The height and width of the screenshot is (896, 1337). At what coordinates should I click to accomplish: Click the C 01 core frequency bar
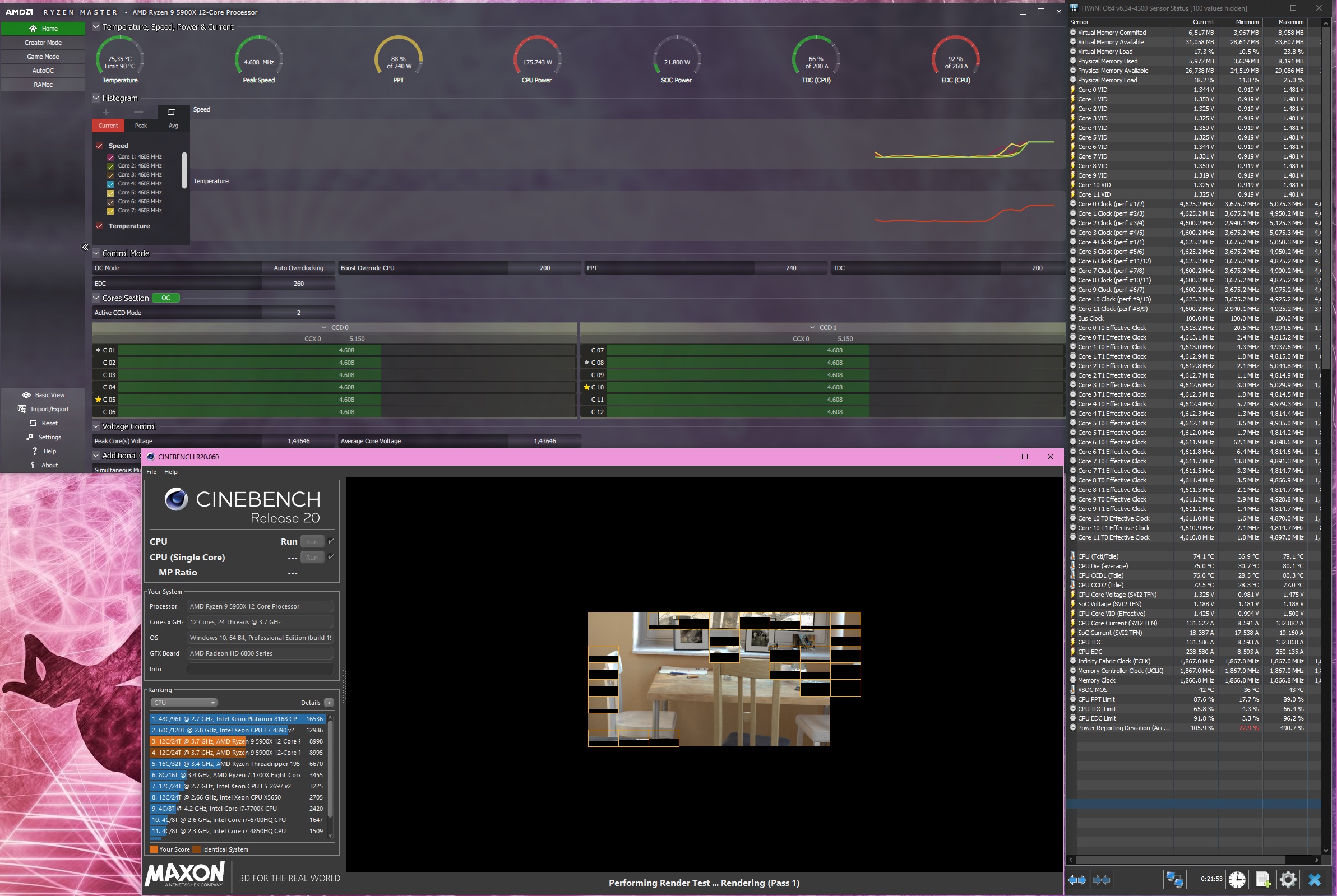pos(346,350)
